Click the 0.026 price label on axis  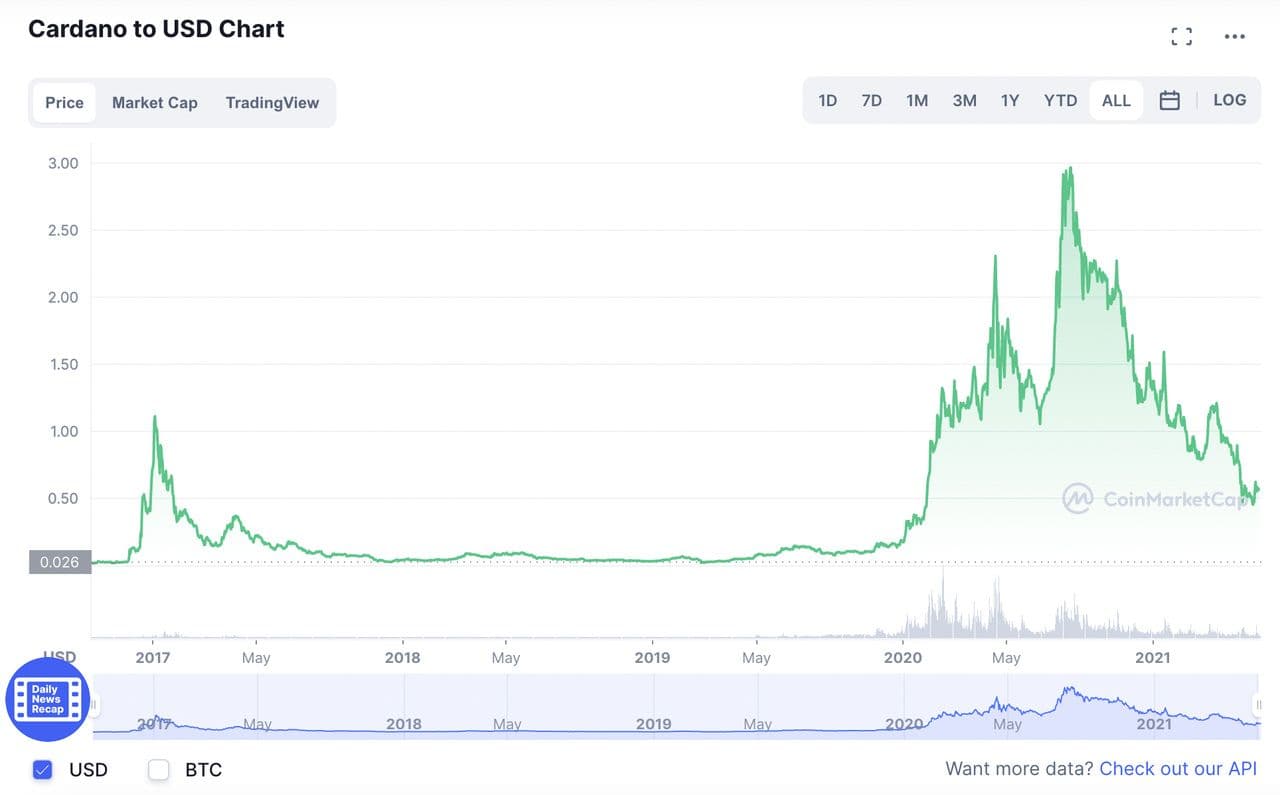tap(60, 562)
